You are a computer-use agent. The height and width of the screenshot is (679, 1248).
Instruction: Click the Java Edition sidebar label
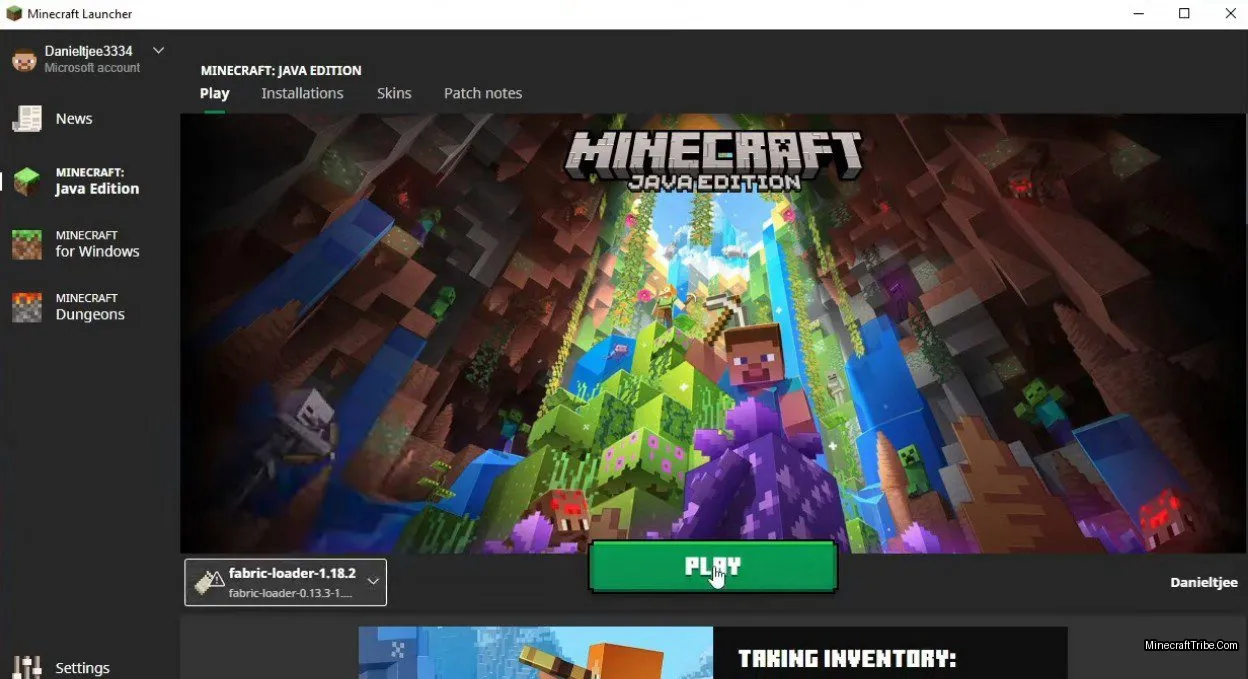(97, 181)
